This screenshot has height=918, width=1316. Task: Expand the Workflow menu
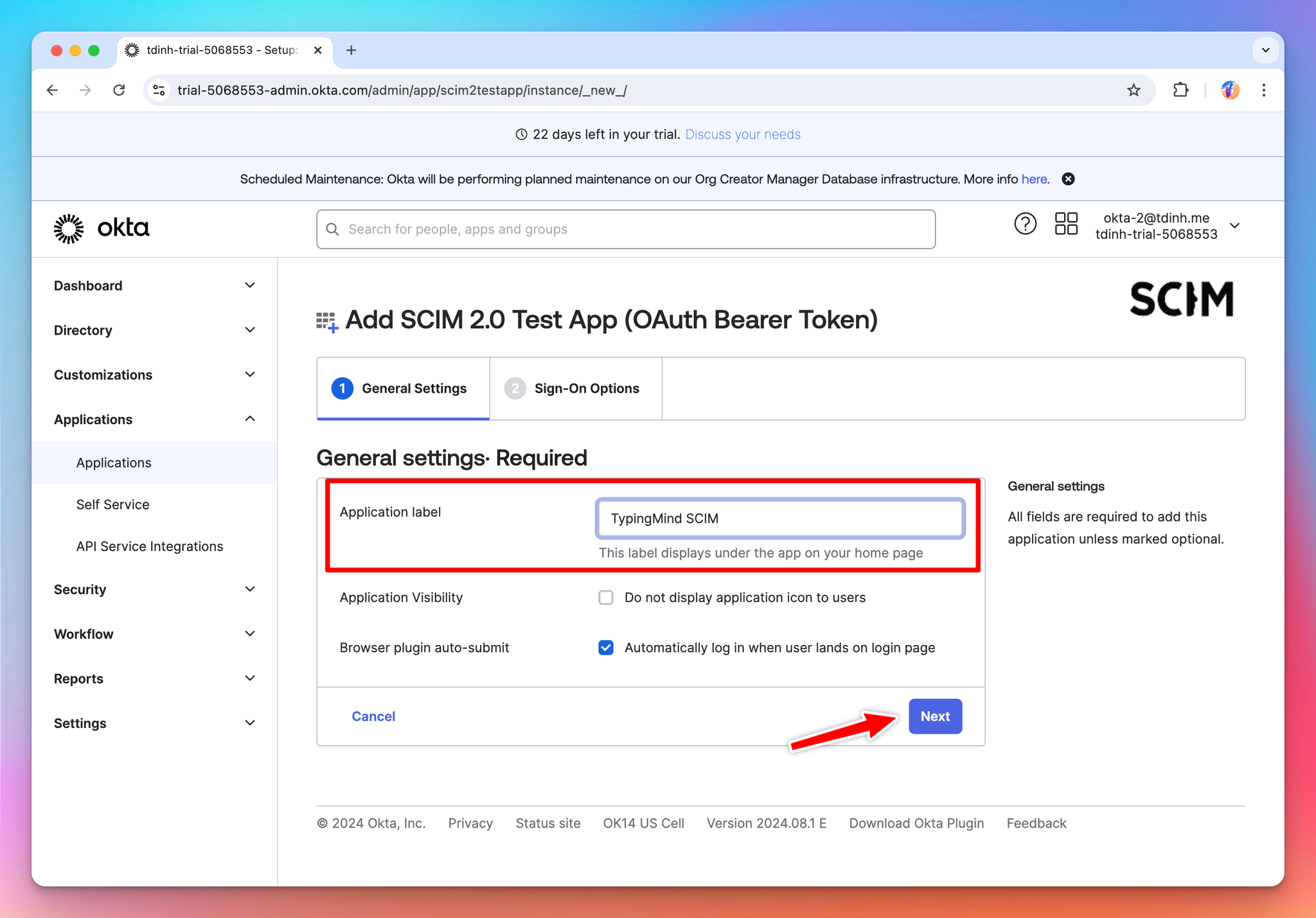click(x=154, y=634)
